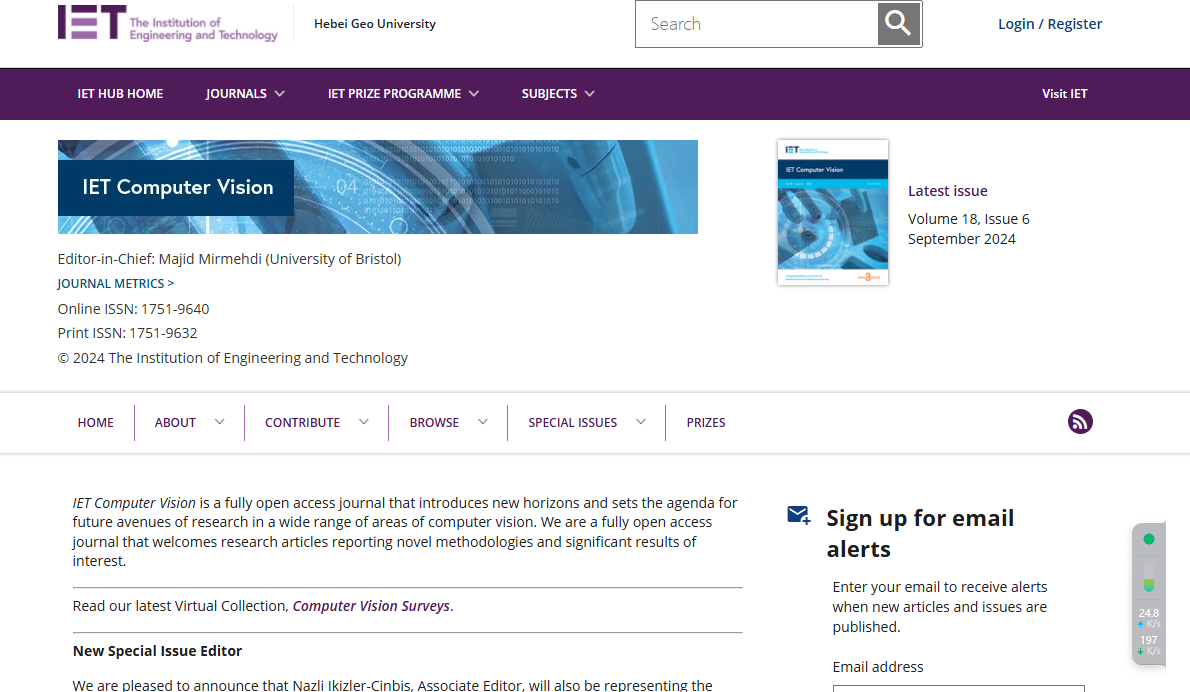Open the BROWSE tab

tap(434, 423)
